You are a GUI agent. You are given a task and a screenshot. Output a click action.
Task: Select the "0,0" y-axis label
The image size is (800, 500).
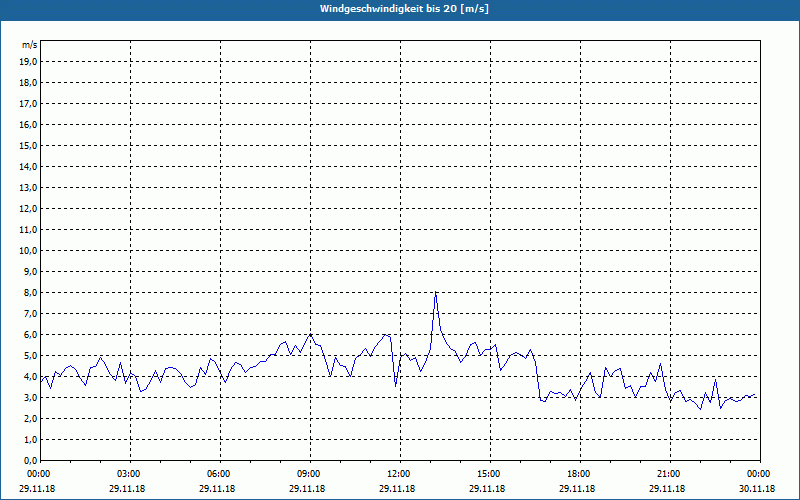[x=30, y=461]
